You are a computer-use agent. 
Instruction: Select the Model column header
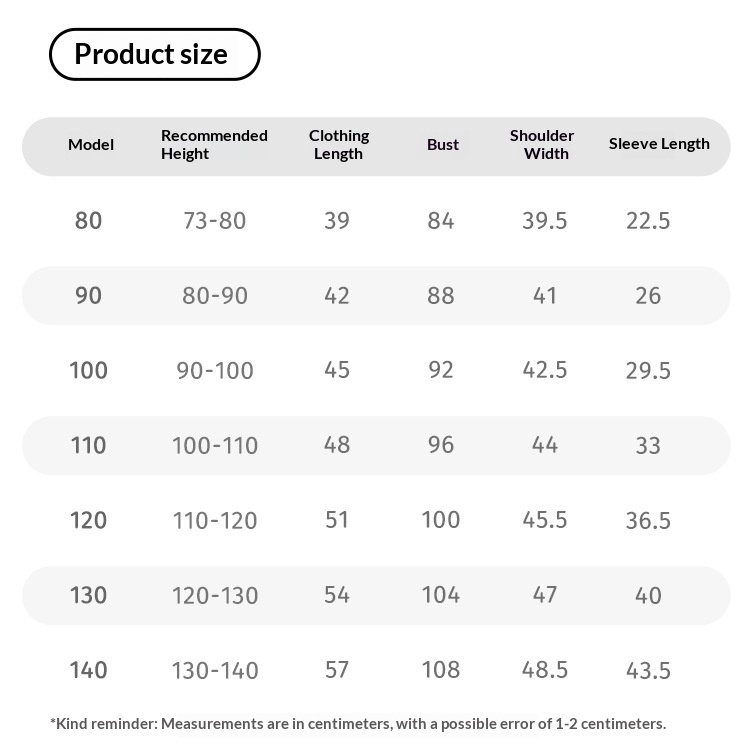pos(91,145)
